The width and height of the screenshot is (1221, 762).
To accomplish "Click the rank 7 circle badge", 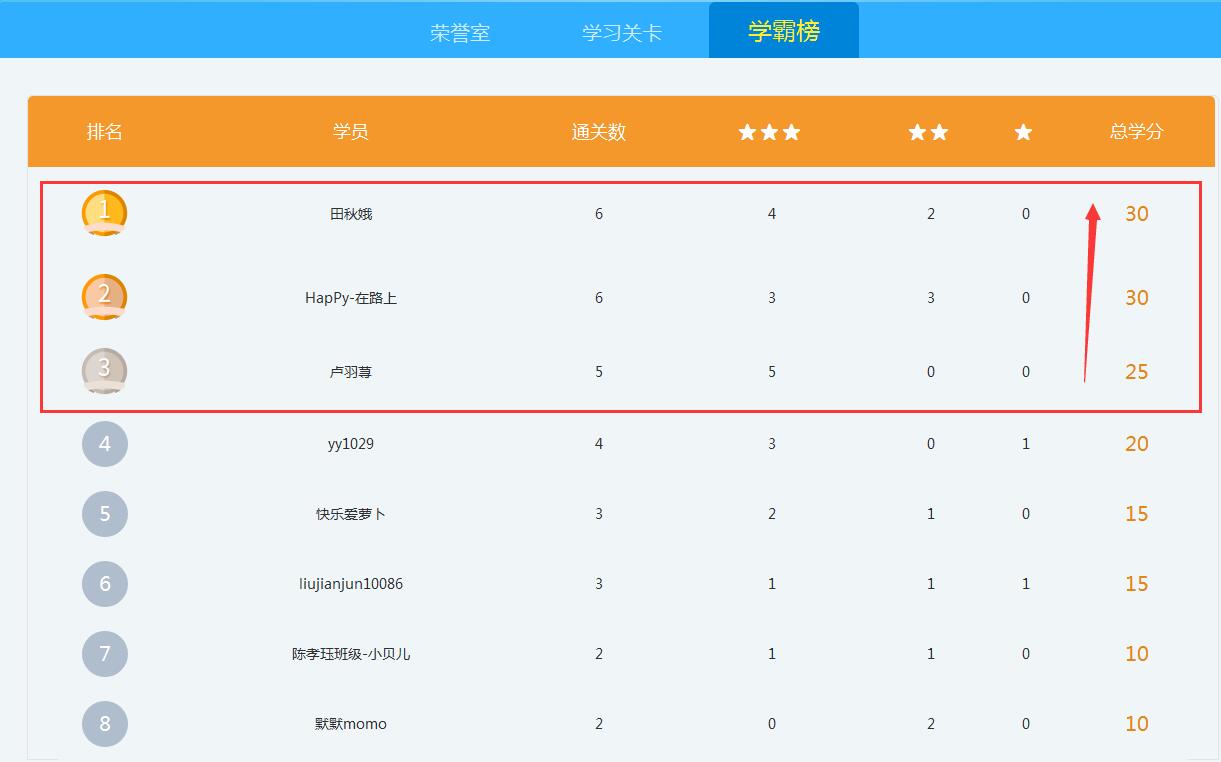I will coord(105,654).
